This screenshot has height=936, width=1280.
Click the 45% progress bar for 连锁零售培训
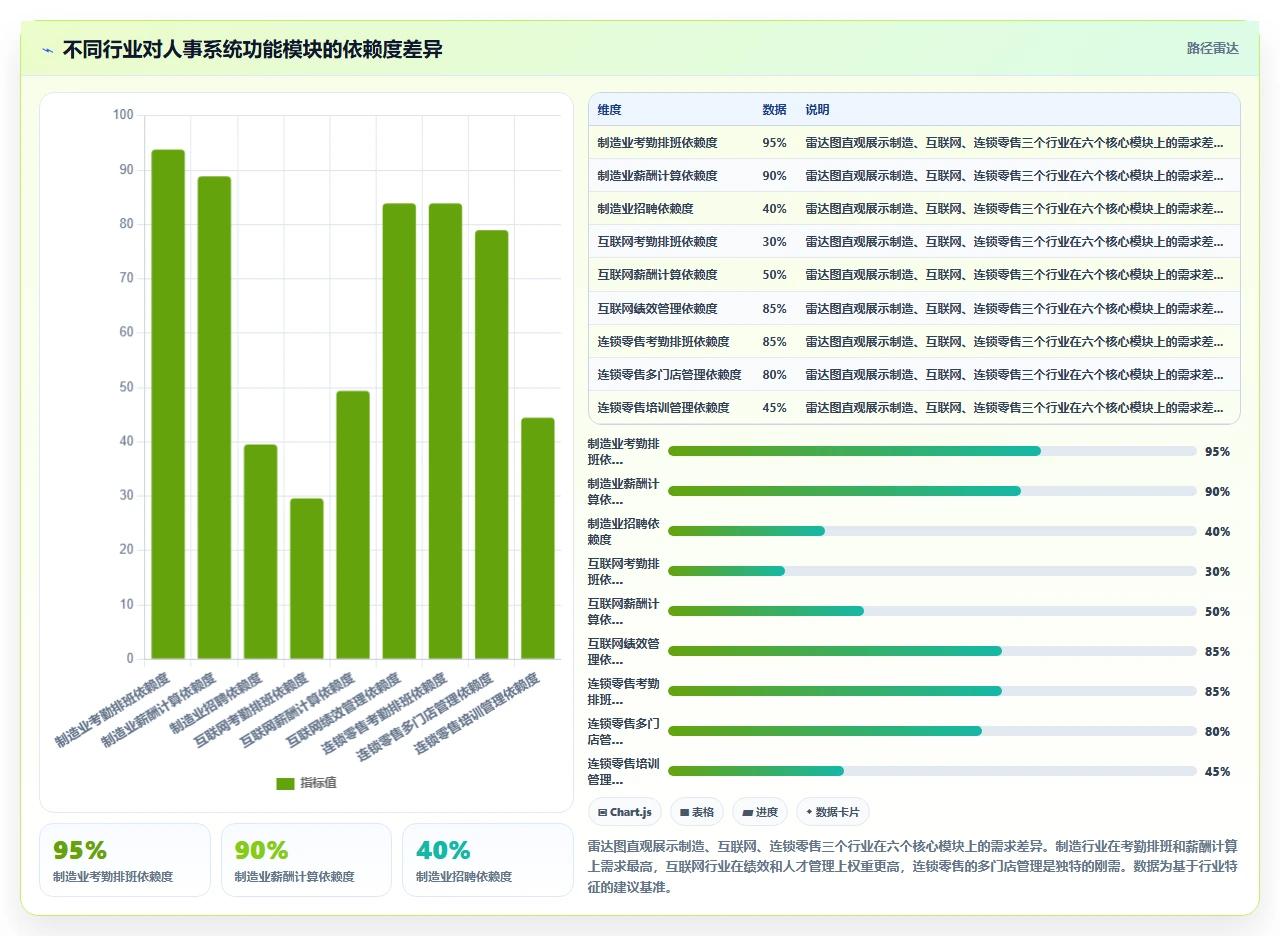point(932,771)
